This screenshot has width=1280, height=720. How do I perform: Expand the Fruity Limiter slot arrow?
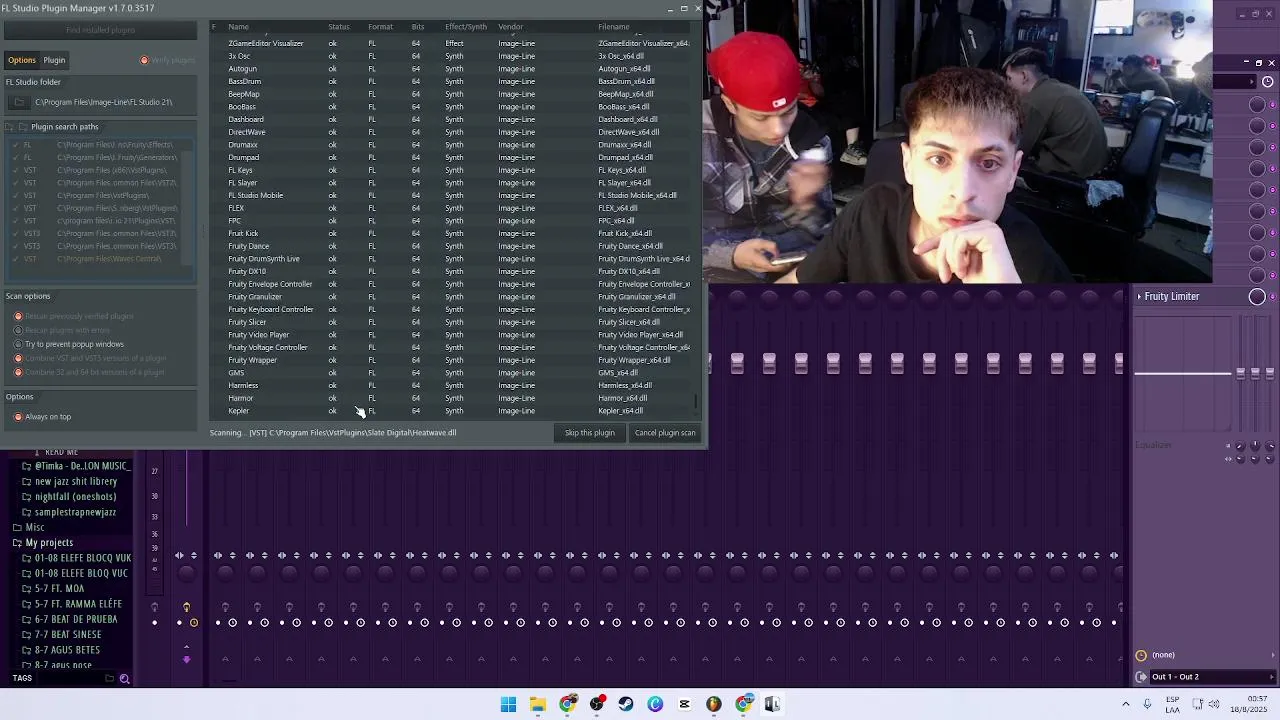point(1139,296)
